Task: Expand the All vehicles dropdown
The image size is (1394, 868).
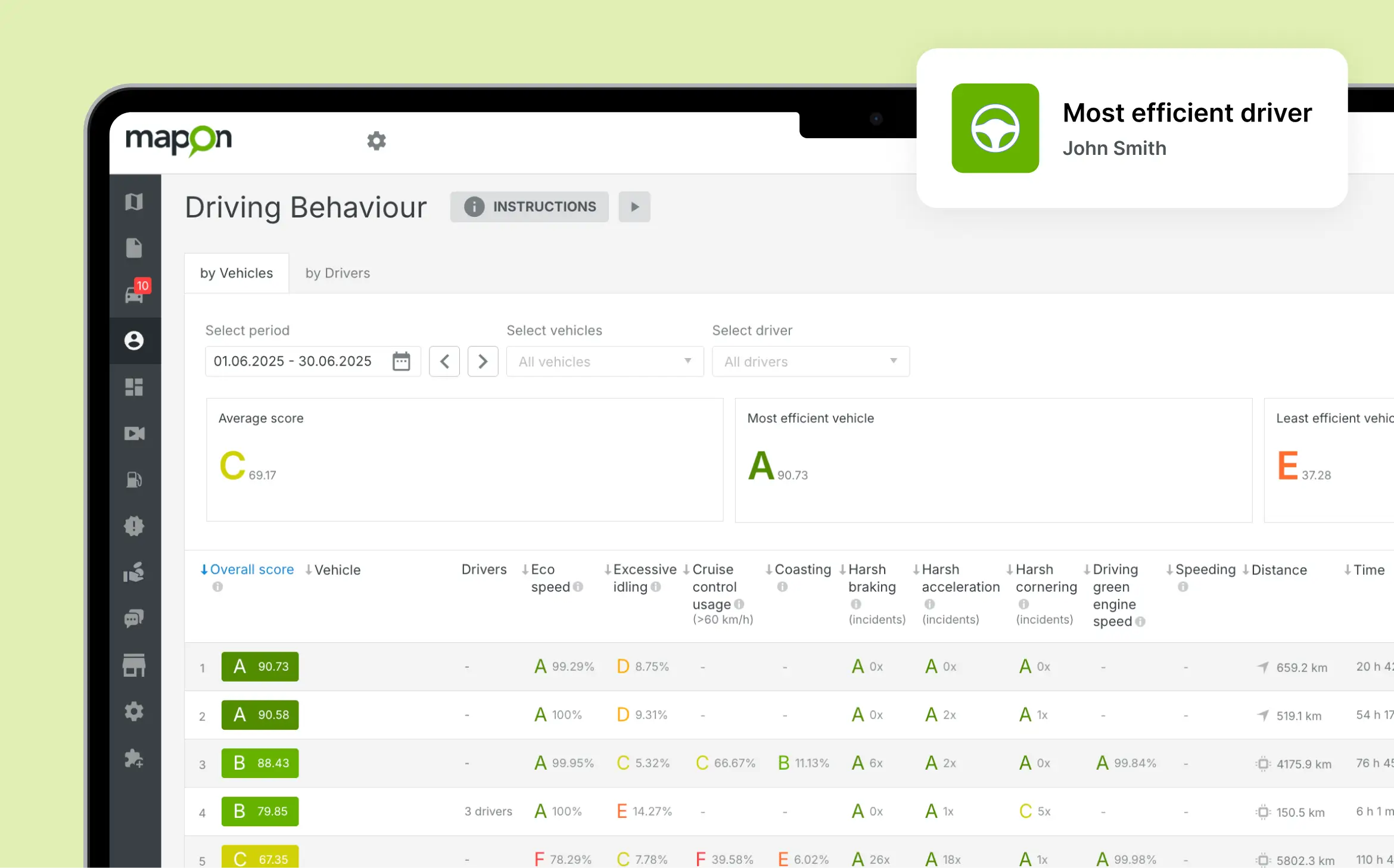Action: (x=604, y=362)
